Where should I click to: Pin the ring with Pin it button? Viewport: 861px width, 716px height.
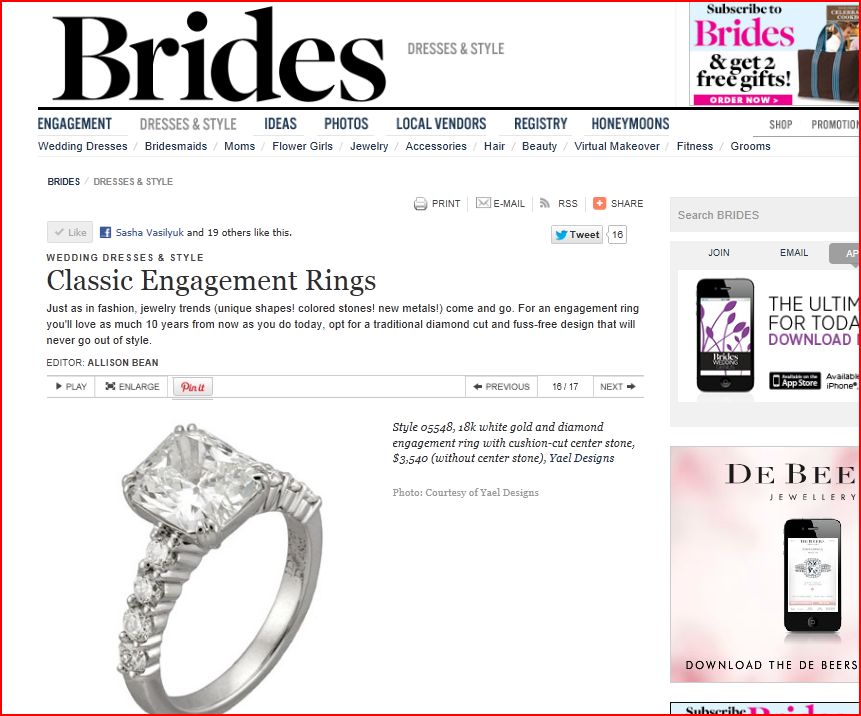pos(193,387)
